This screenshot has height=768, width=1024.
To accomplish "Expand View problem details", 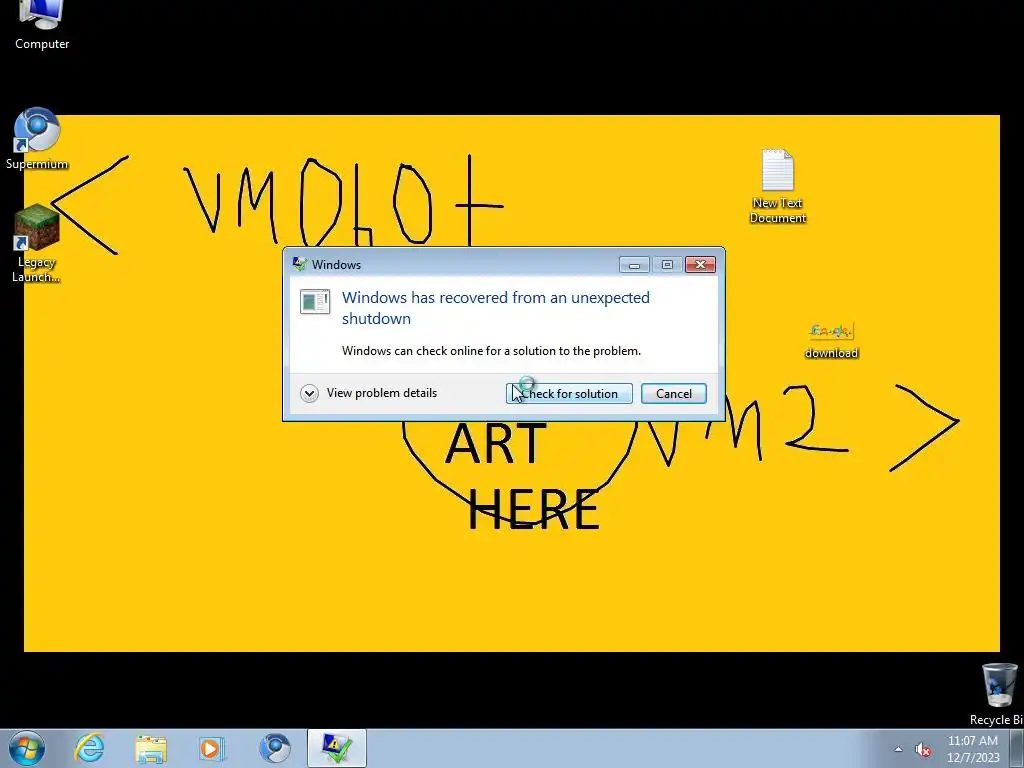I will pyautogui.click(x=369, y=393).
